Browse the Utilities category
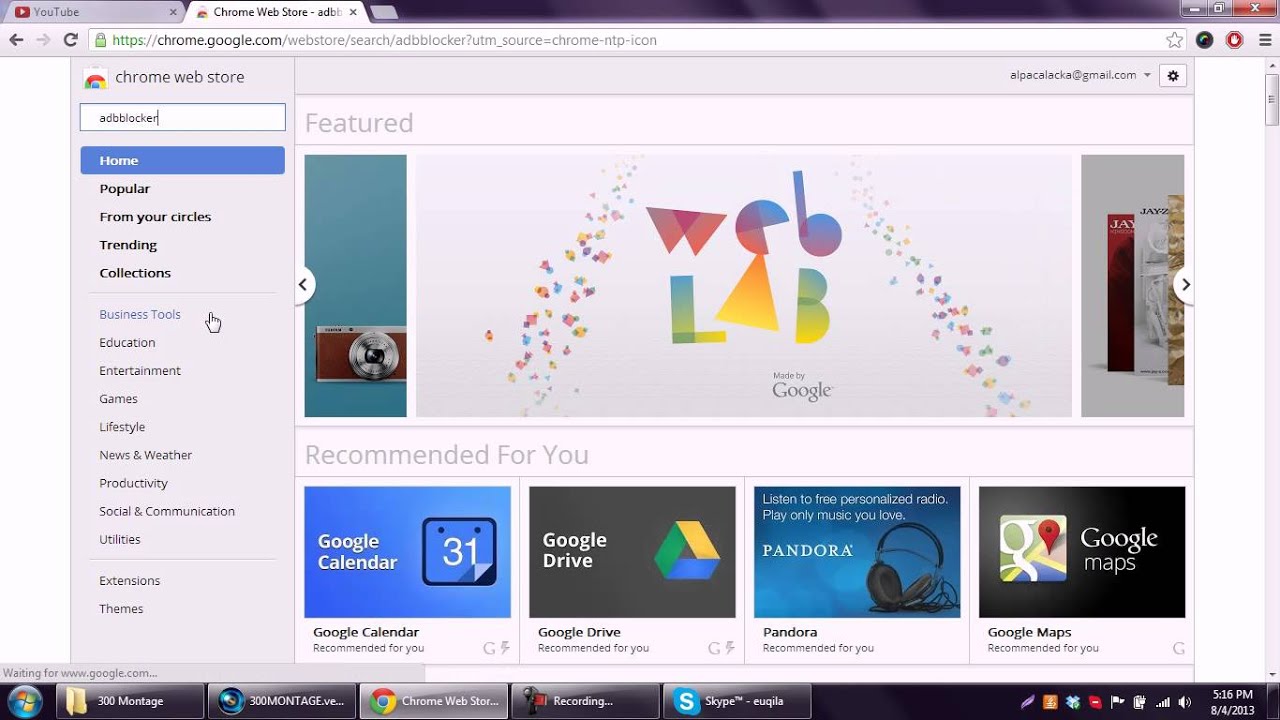Screen dimensions: 1280x720 120,538
